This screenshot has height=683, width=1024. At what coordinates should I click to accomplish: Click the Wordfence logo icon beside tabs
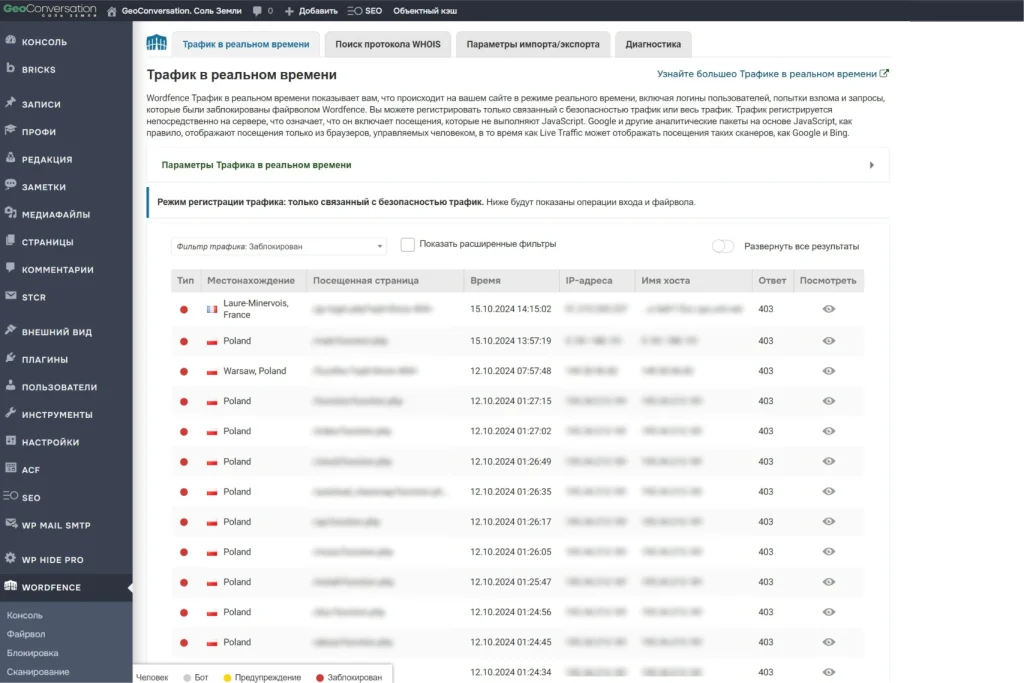[156, 44]
